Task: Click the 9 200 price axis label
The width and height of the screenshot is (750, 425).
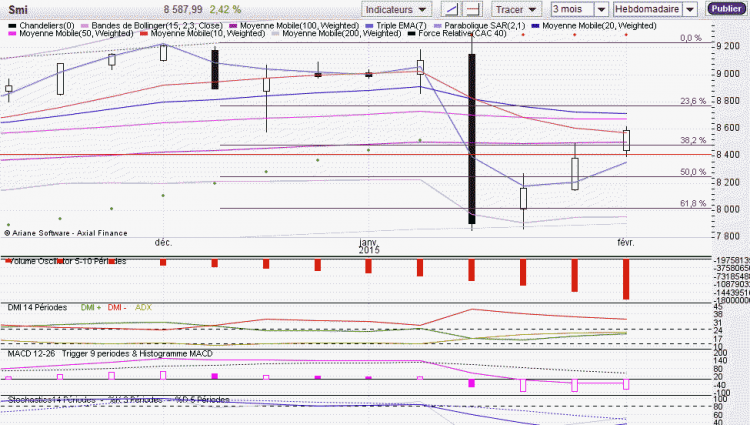Action: [x=728, y=46]
